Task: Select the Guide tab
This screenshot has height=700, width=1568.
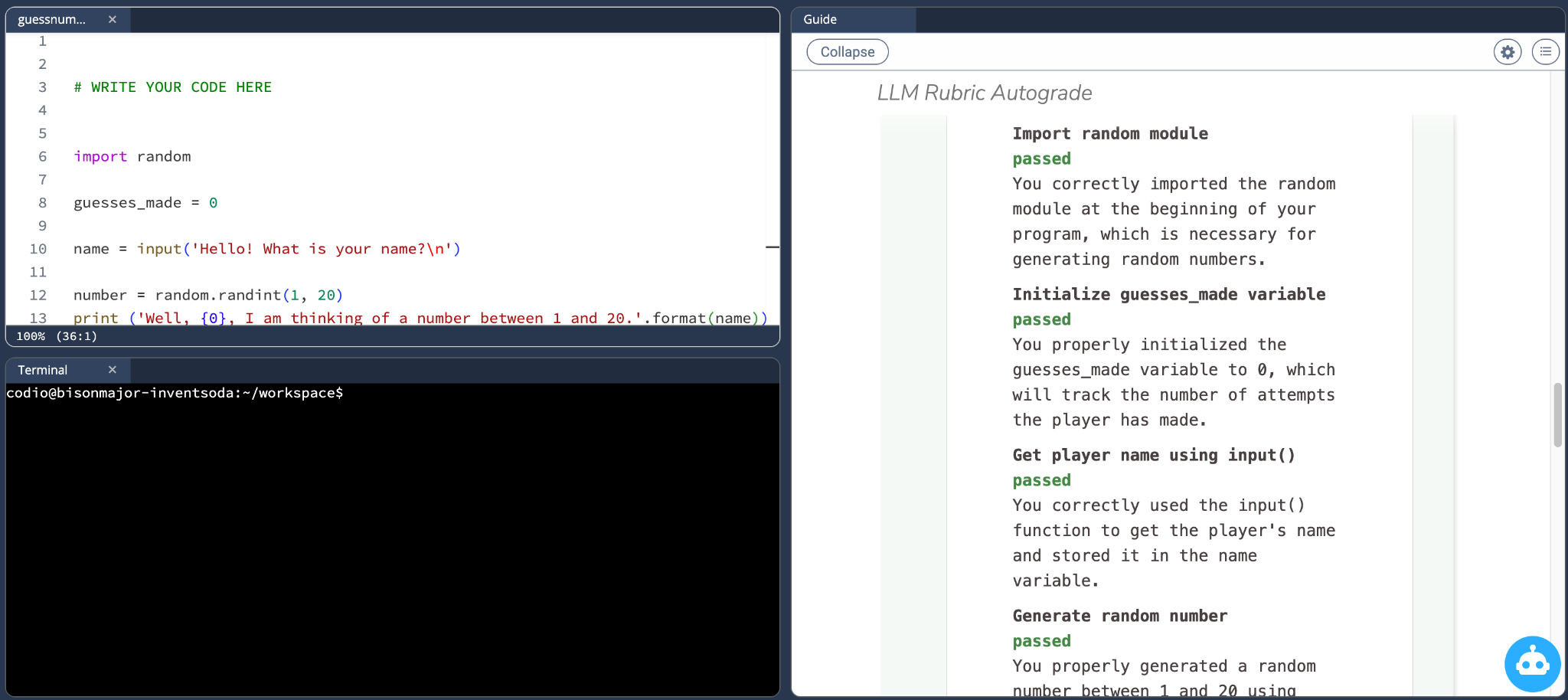Action: (820, 20)
